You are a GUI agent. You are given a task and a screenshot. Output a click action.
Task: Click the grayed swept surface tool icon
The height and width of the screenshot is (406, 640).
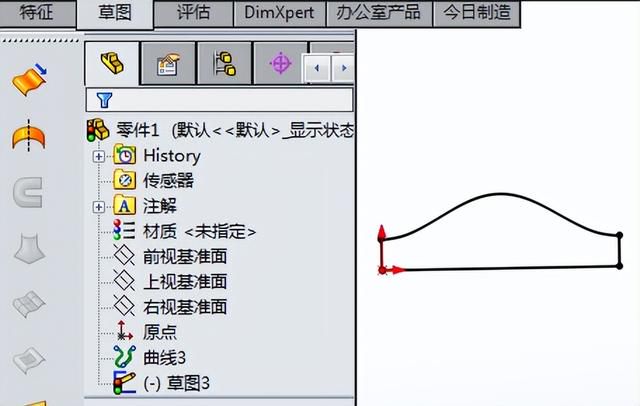[x=28, y=192]
